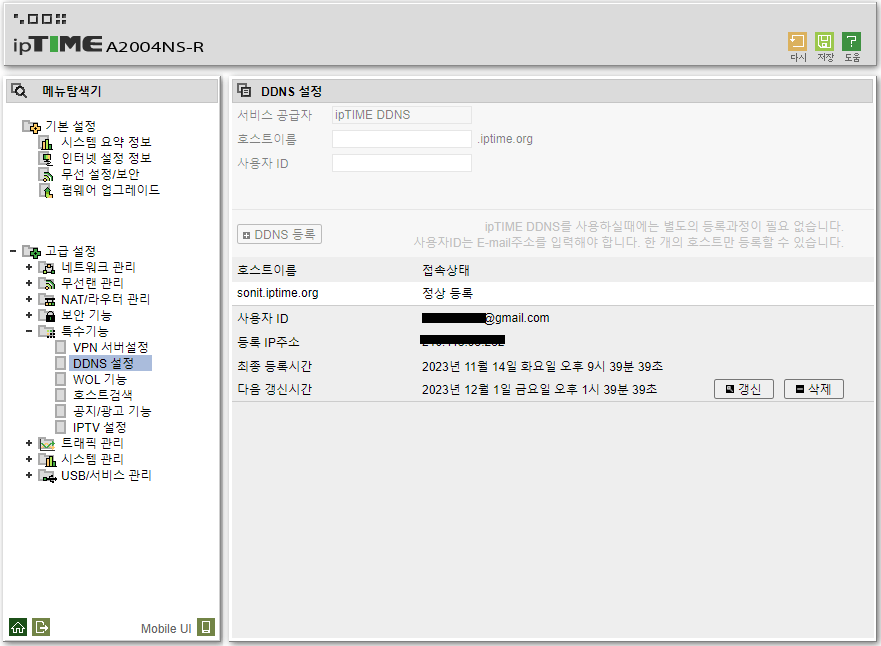
Task: Click the 시스템 요약 정보 icon
Action: tap(46, 143)
